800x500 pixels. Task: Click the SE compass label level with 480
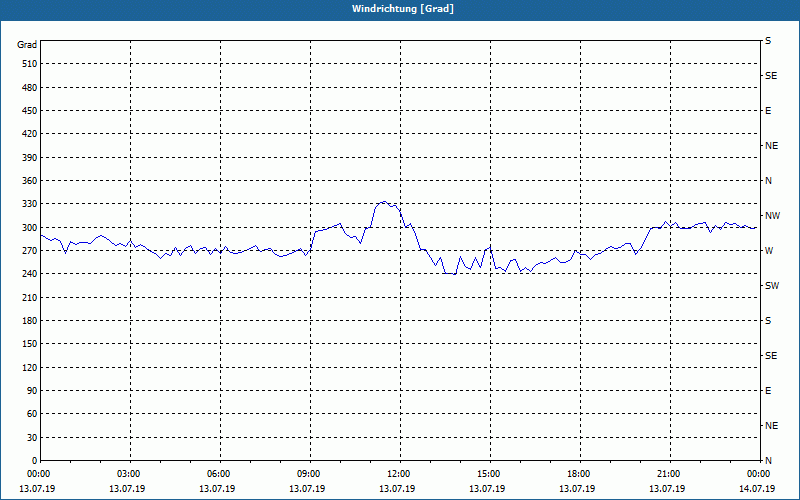point(771,76)
